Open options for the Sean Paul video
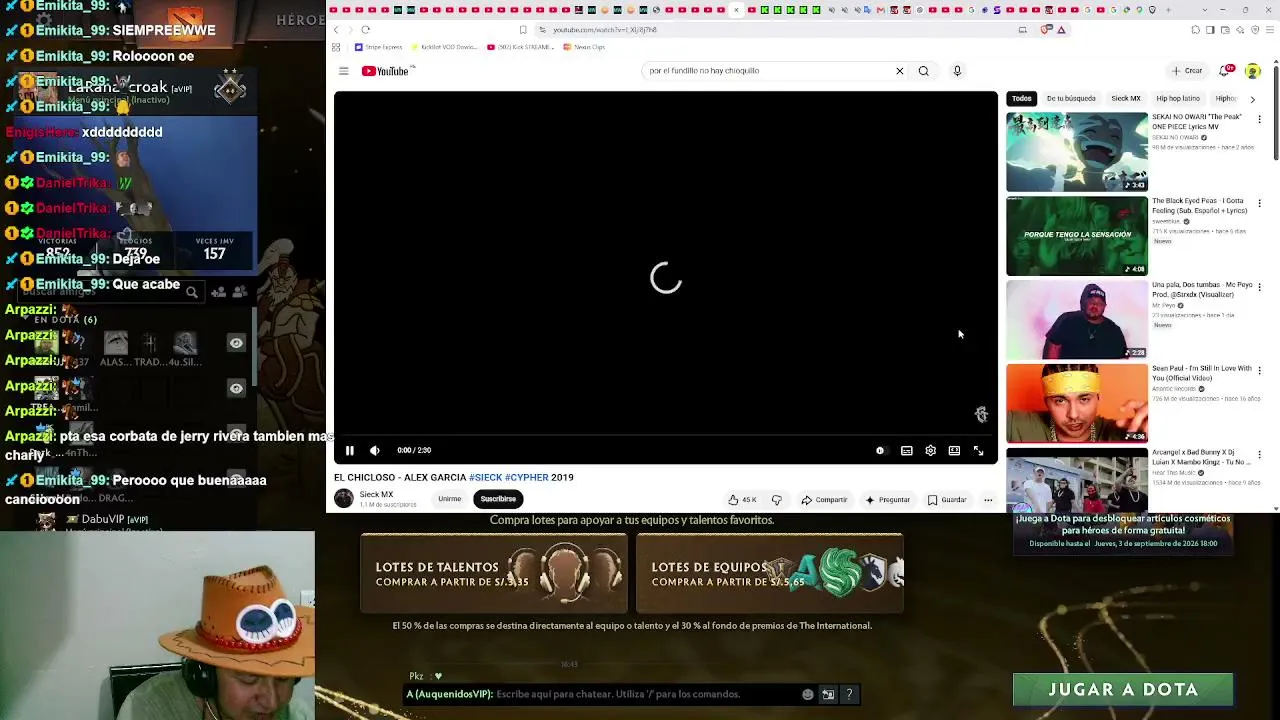1280x720 pixels. coord(1259,372)
